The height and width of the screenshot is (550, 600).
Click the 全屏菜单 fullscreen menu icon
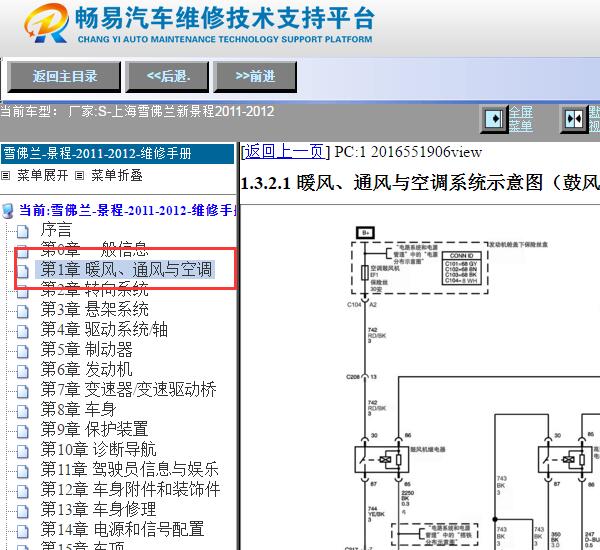click(x=494, y=119)
